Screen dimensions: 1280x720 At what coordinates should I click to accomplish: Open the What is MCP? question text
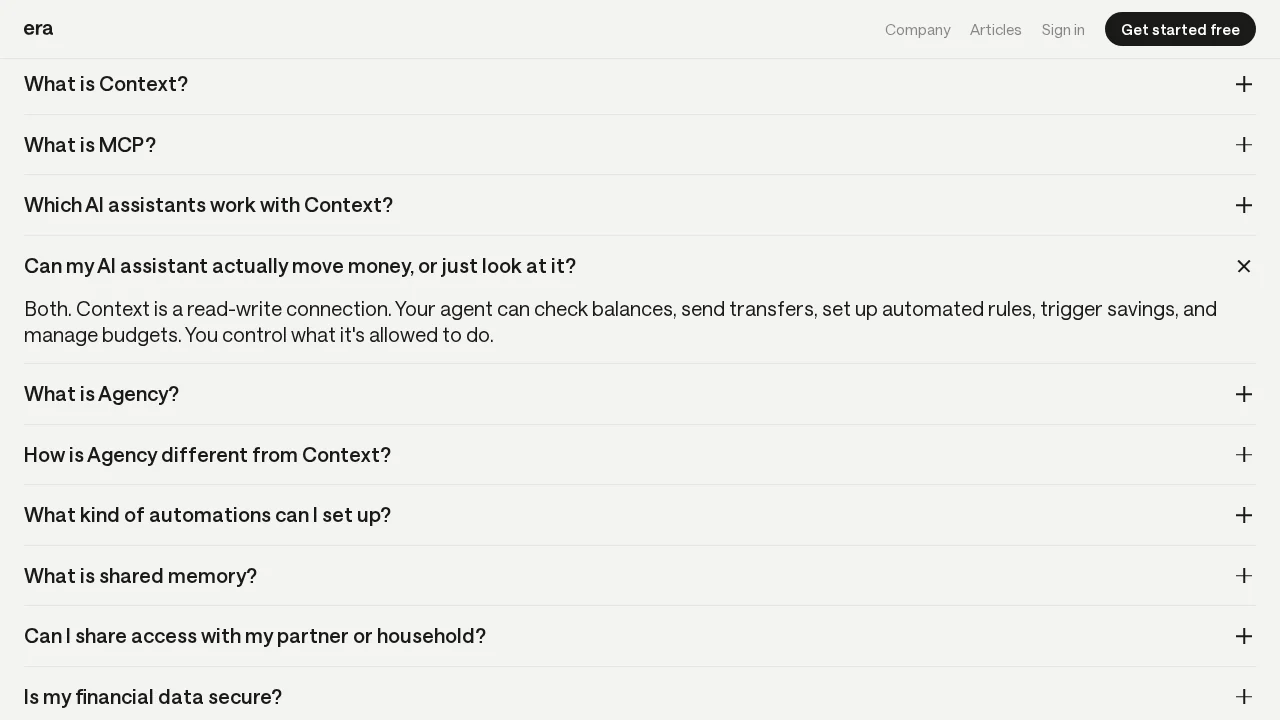coord(90,145)
